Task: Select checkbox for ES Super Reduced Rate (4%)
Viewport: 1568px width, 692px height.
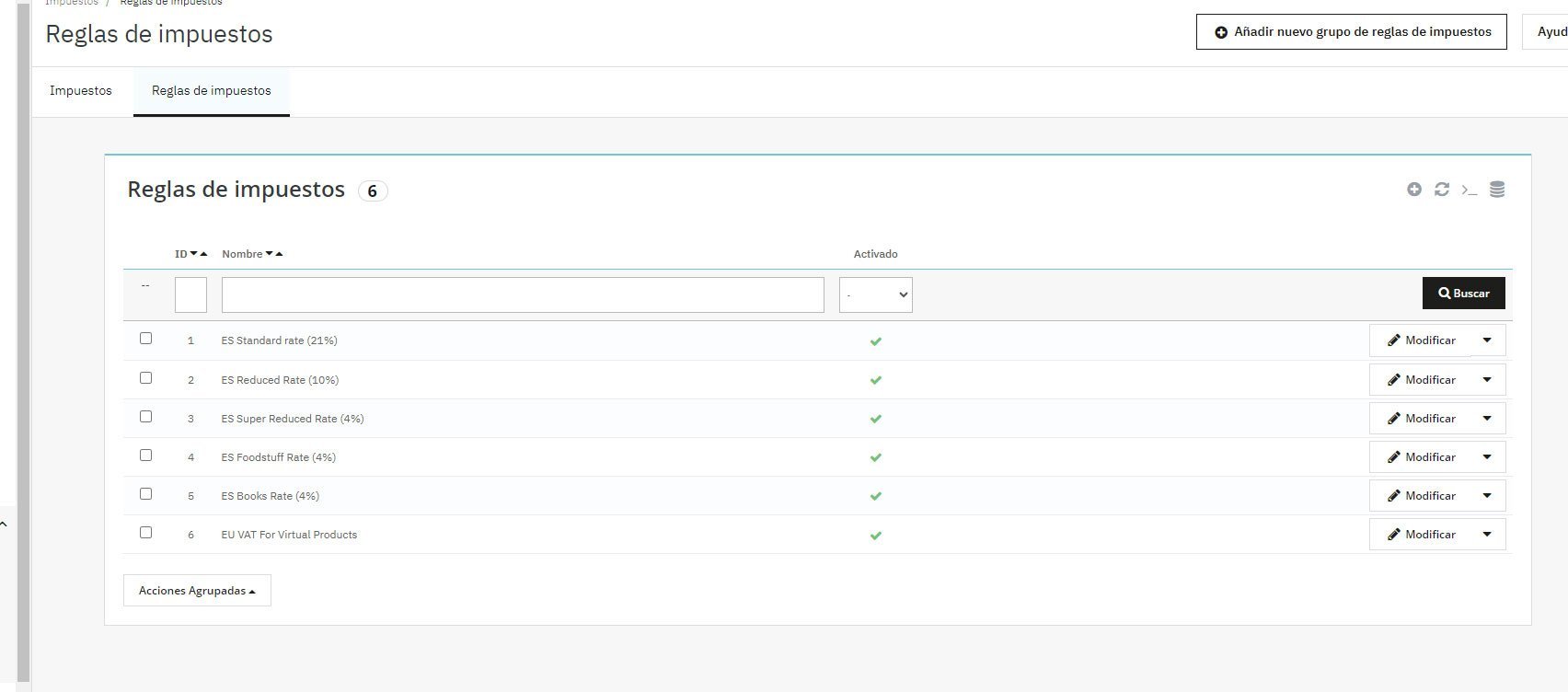Action: click(x=145, y=417)
